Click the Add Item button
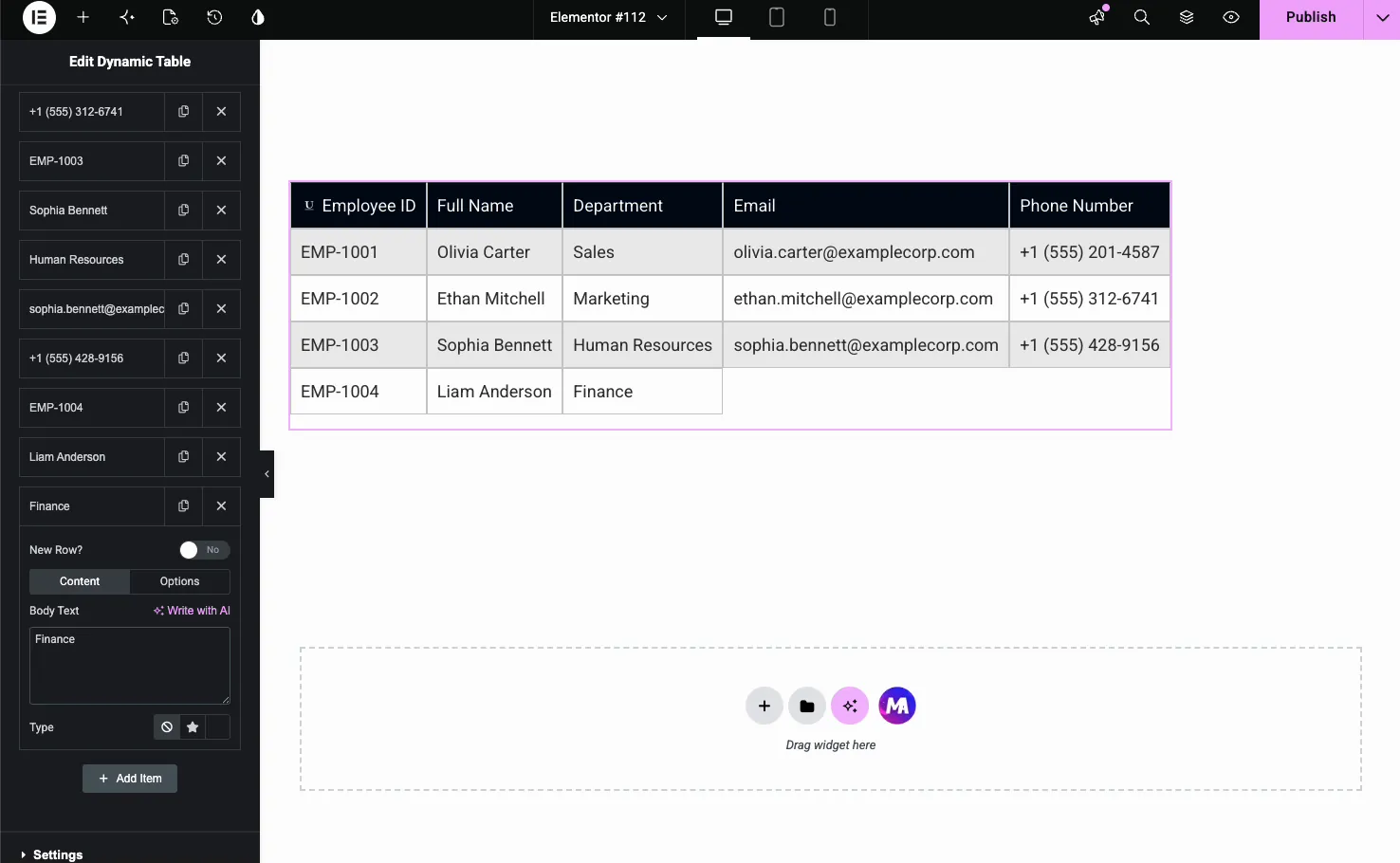Image resolution: width=1400 pixels, height=863 pixels. pyautogui.click(x=130, y=779)
